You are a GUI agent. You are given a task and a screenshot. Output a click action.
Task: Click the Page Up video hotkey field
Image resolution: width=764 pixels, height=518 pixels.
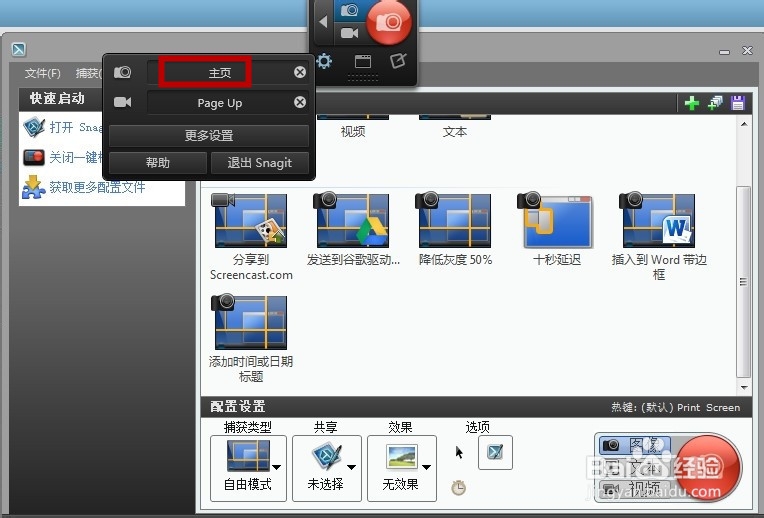(220, 103)
